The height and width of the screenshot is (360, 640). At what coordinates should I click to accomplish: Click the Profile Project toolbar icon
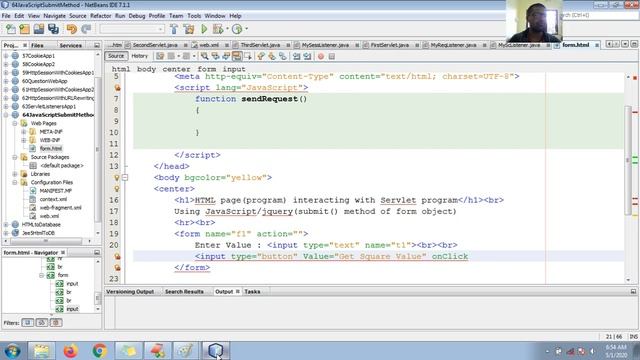237,29
